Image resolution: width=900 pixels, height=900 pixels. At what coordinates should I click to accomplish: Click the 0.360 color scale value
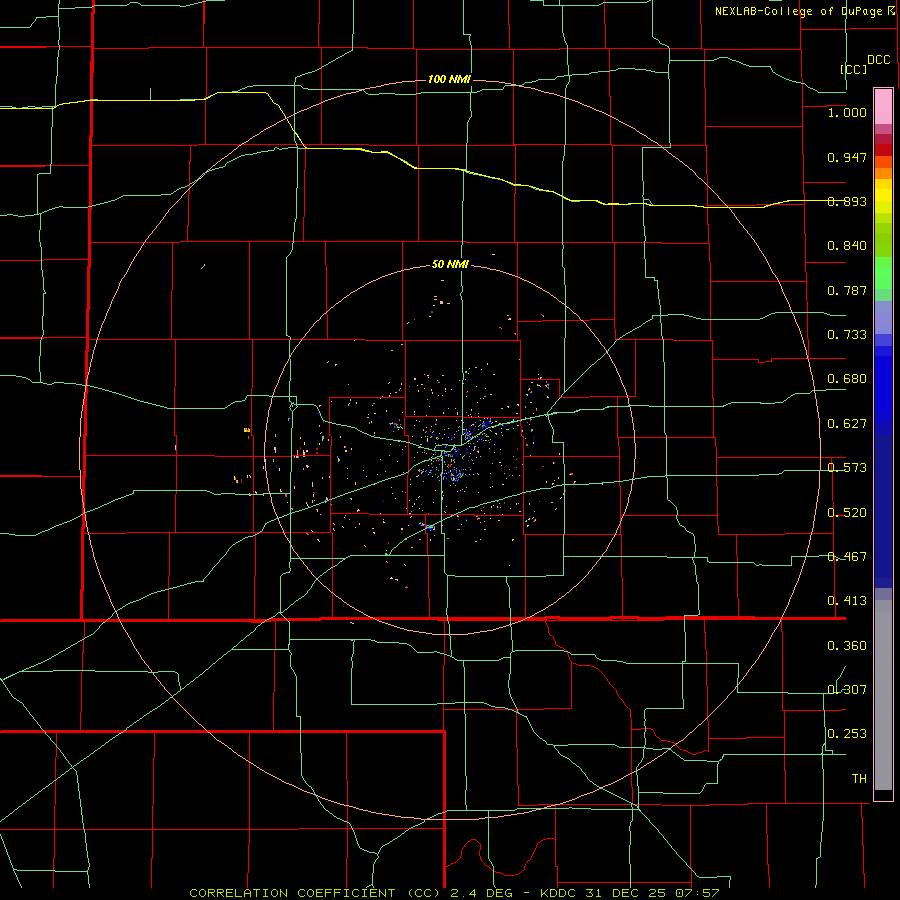847,646
